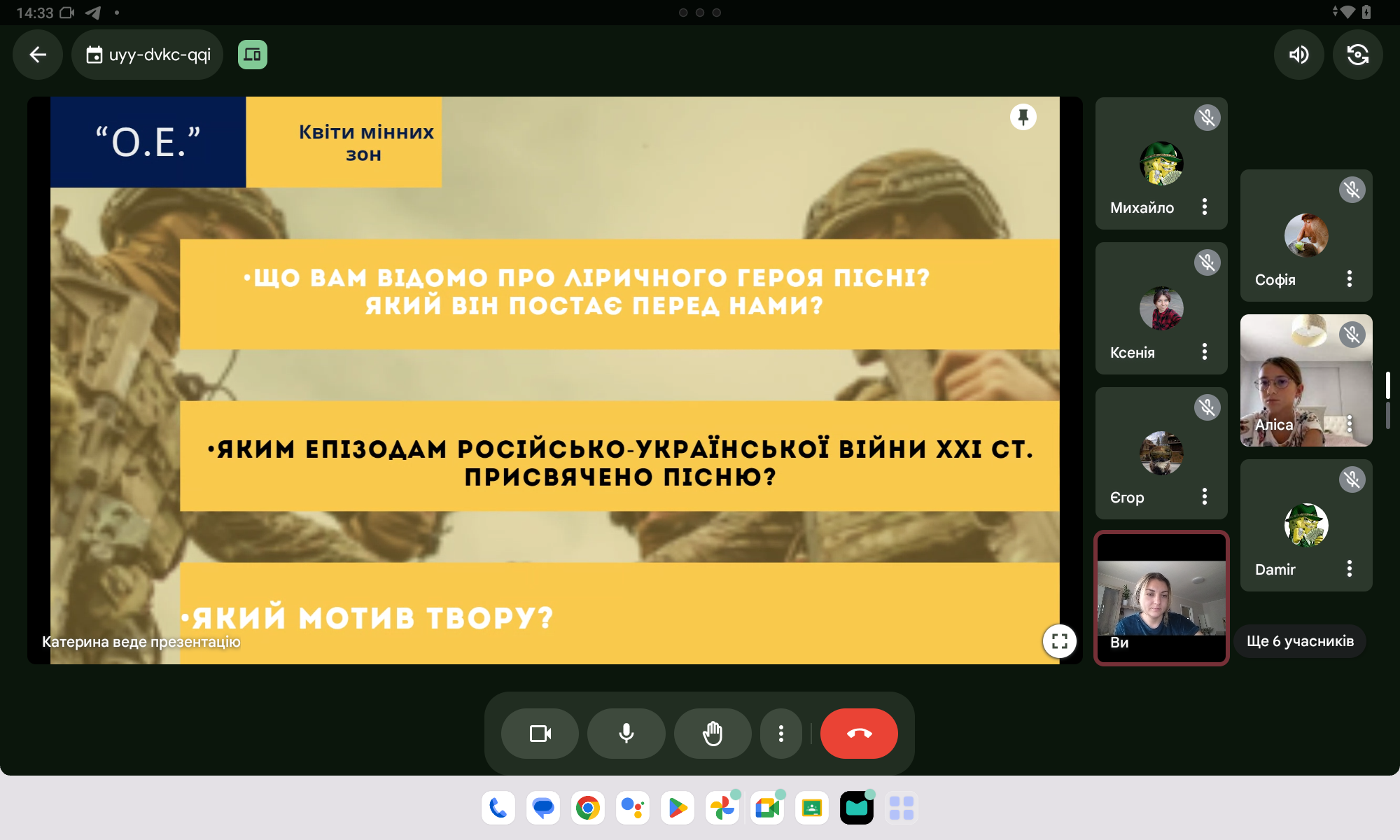The image size is (1400, 840).
Task: Mute the microphone
Action: pyautogui.click(x=626, y=734)
